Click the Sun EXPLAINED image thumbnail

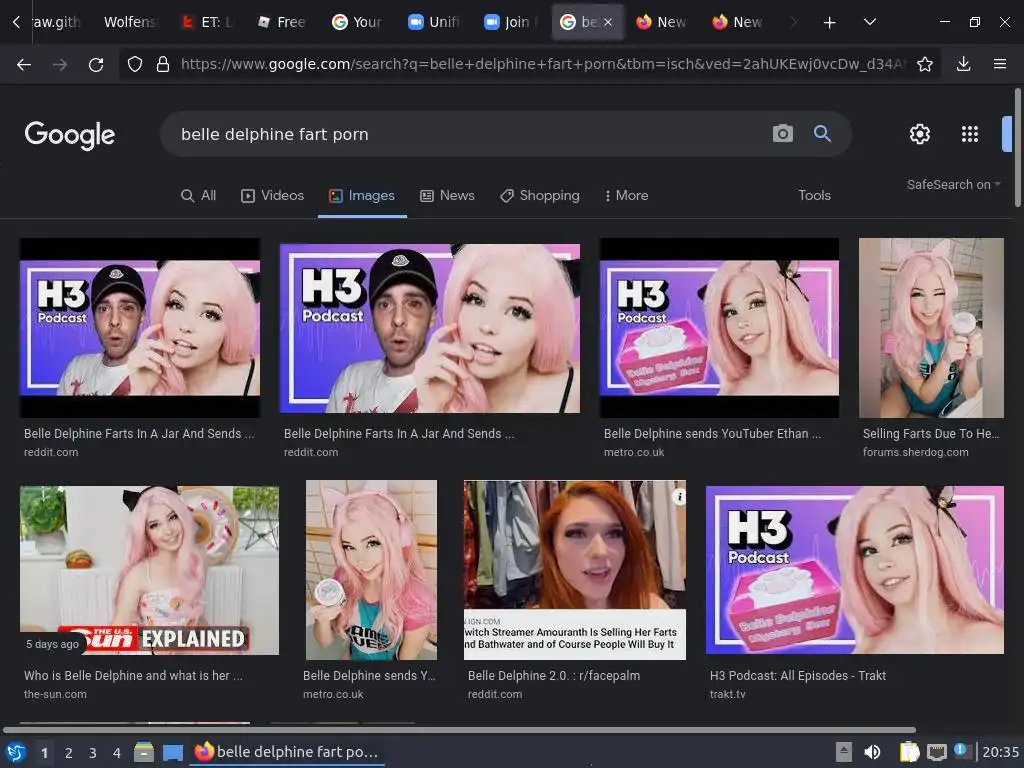click(149, 570)
